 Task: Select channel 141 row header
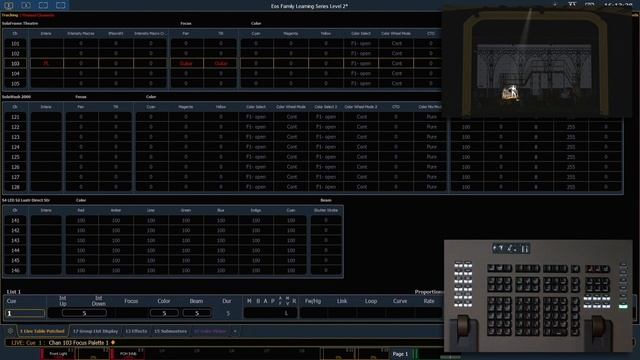coord(15,220)
